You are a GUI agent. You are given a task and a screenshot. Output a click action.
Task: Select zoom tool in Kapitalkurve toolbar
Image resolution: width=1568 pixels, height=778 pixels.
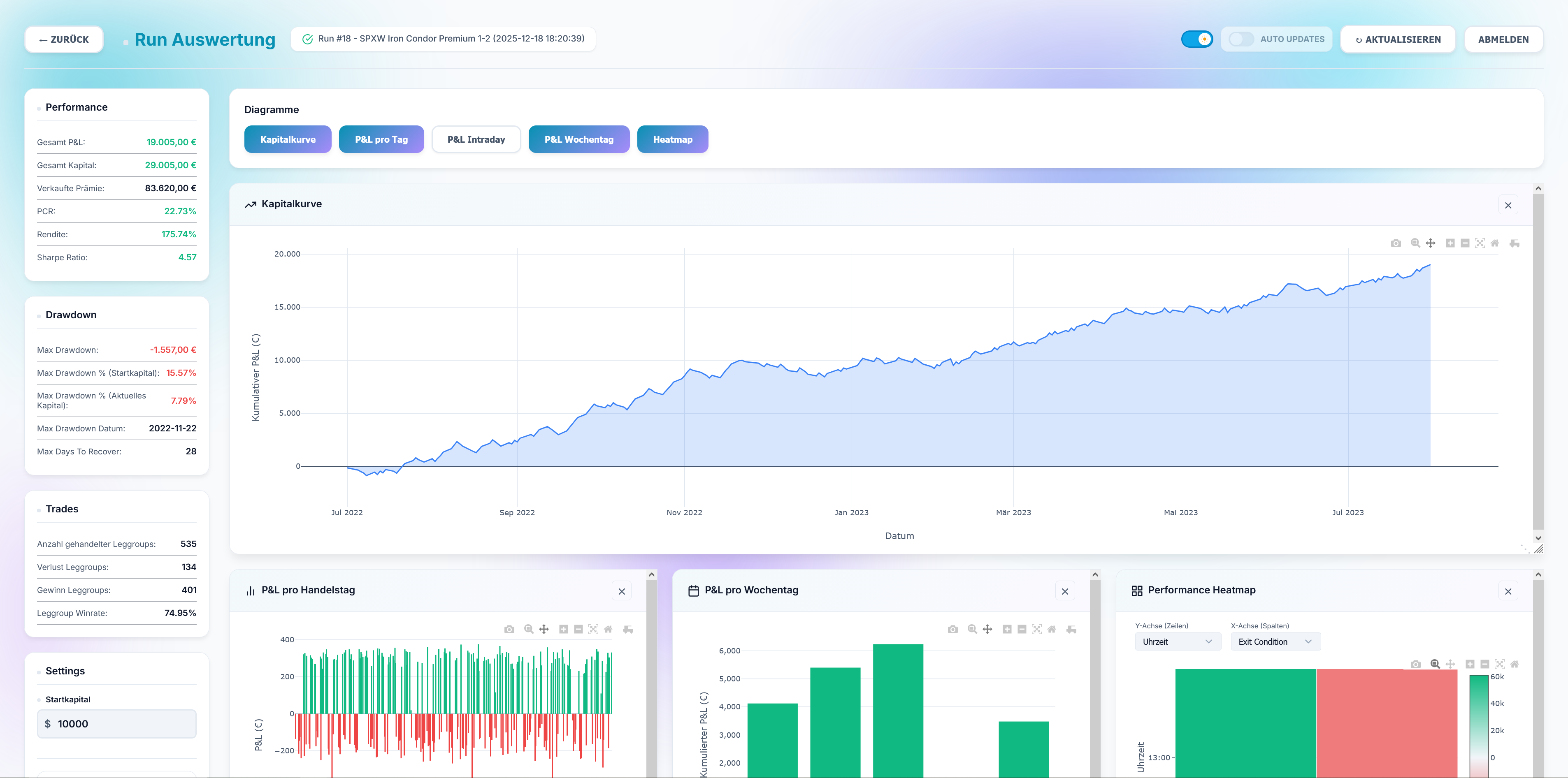[1415, 243]
